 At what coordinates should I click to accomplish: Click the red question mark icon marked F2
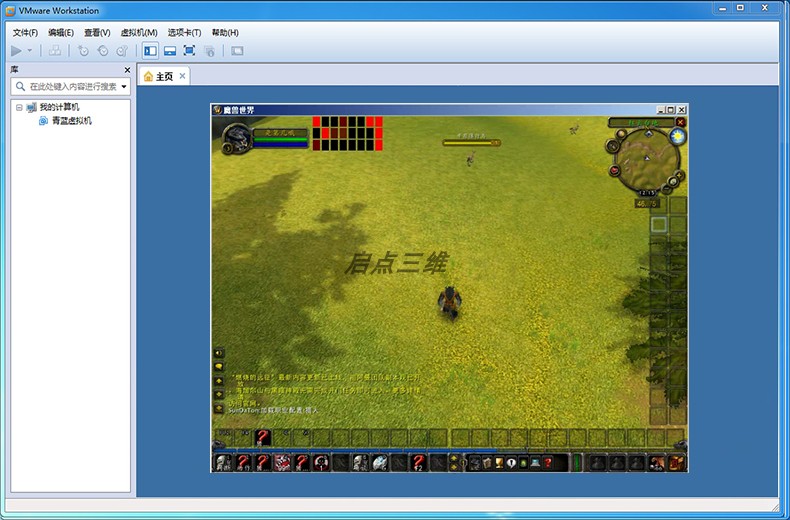[418, 462]
